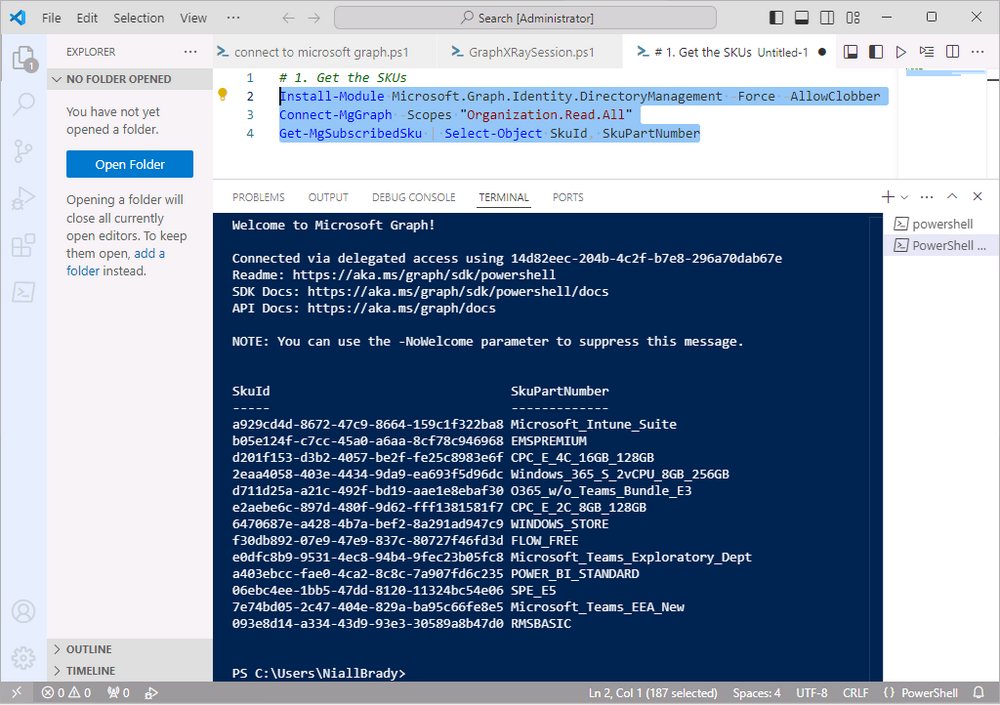Open the Search view icon
Screen dimensions: 1000x705
pos(24,103)
